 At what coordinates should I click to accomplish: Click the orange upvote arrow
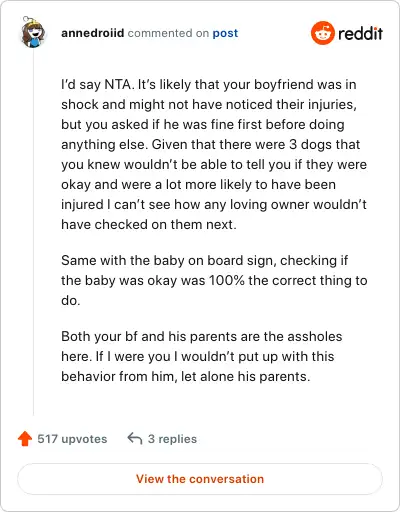point(25,439)
